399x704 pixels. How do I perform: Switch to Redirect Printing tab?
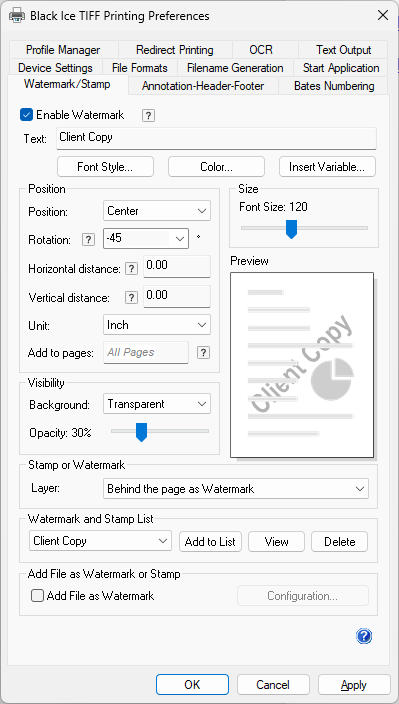point(175,50)
